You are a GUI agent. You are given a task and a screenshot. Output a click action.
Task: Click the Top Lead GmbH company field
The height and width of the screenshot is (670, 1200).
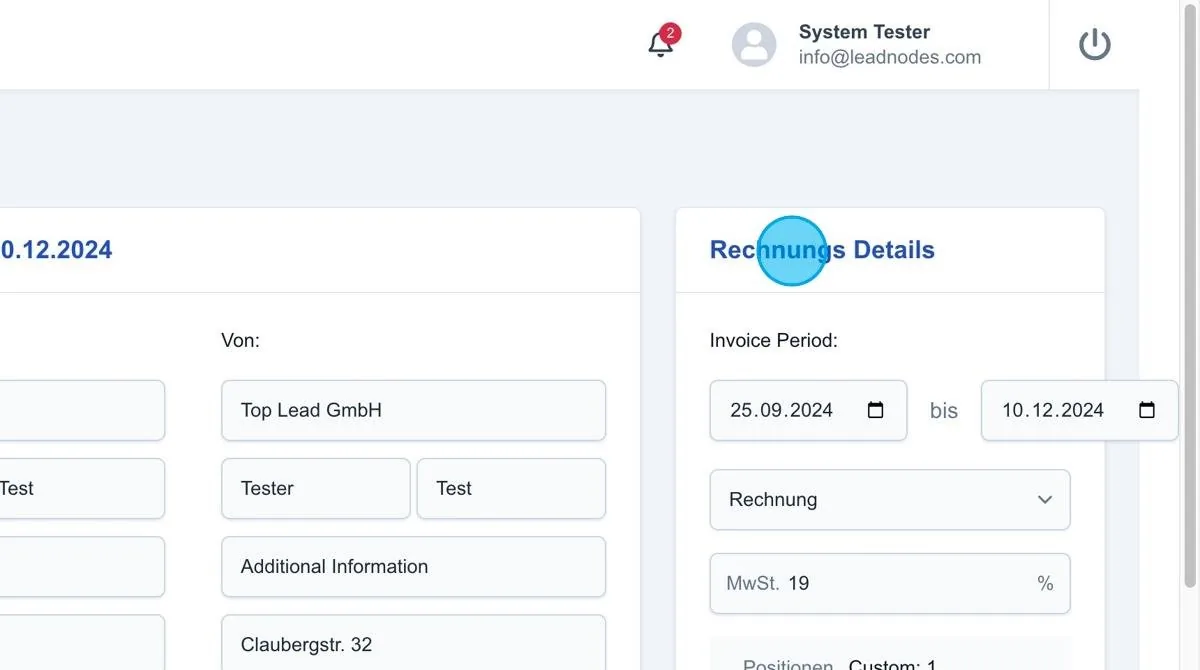pyautogui.click(x=413, y=410)
